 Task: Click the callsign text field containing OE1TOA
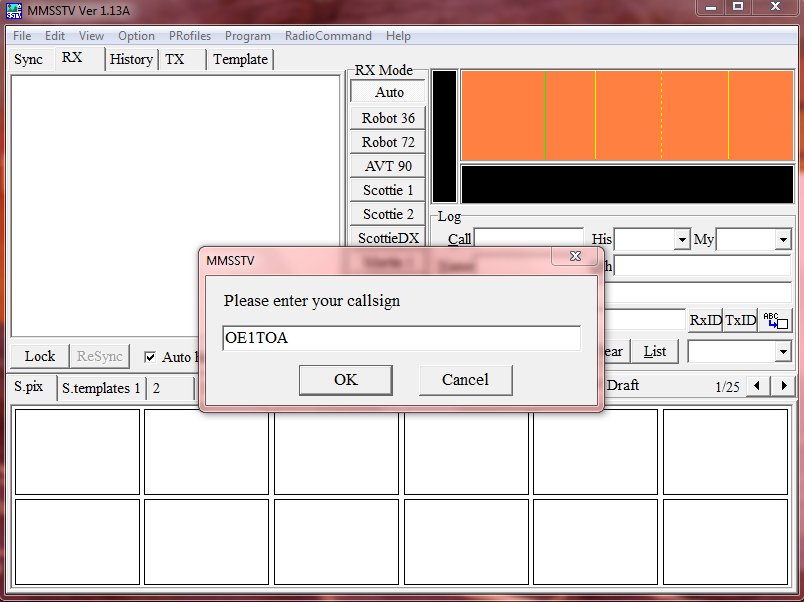[401, 338]
